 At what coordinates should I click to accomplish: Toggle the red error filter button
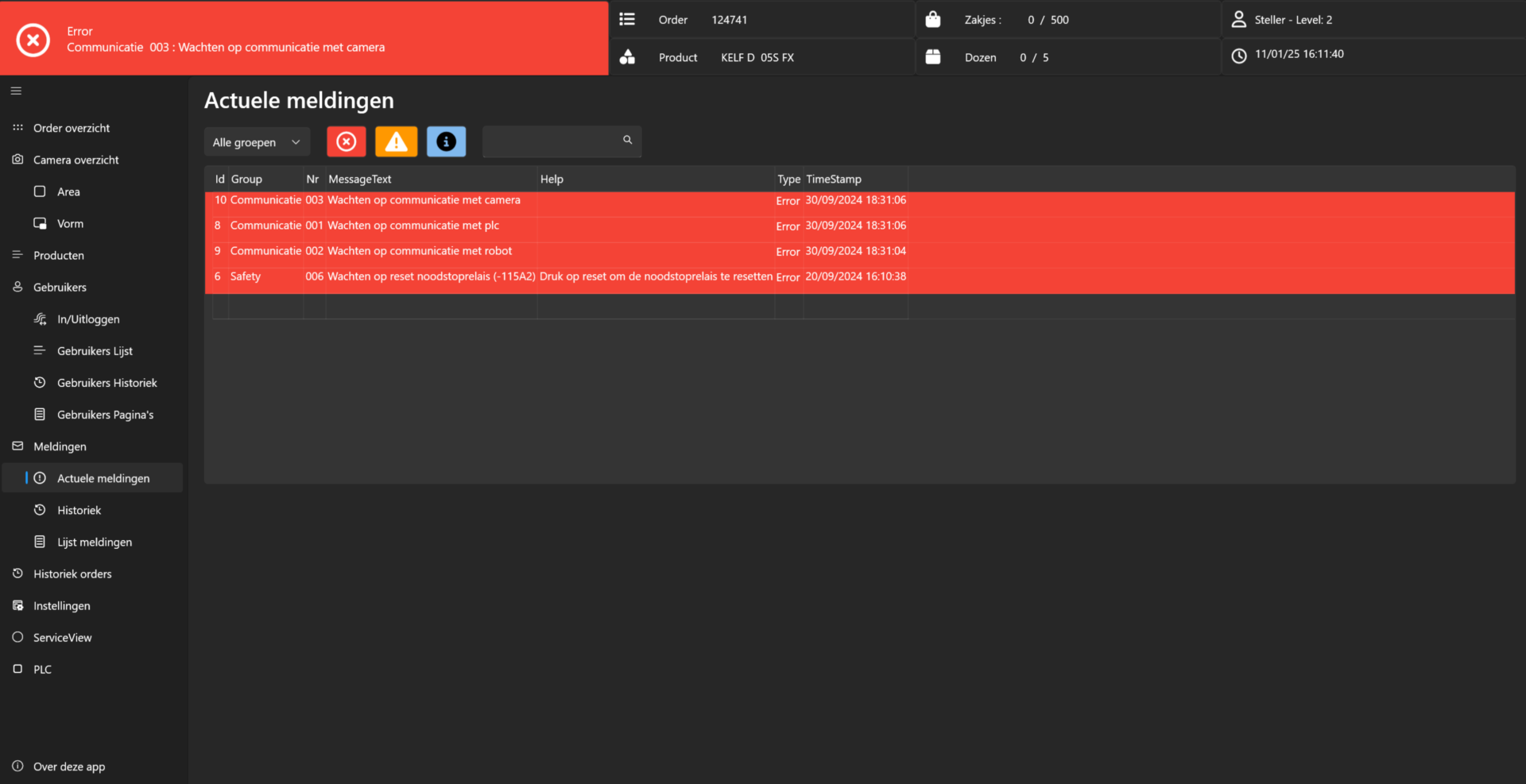[346, 142]
